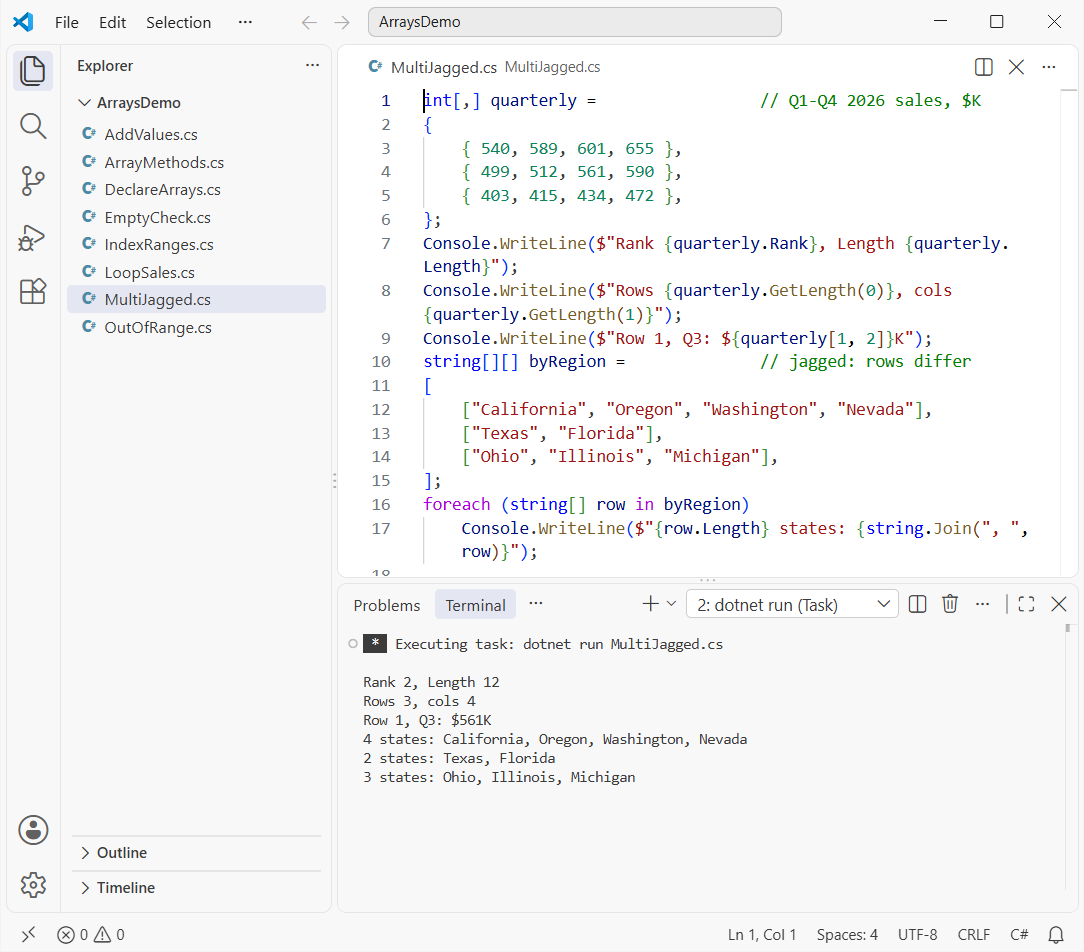Click the 'Rank 2, Length 12' terminal output
This screenshot has height=952, width=1084.
coord(431,682)
